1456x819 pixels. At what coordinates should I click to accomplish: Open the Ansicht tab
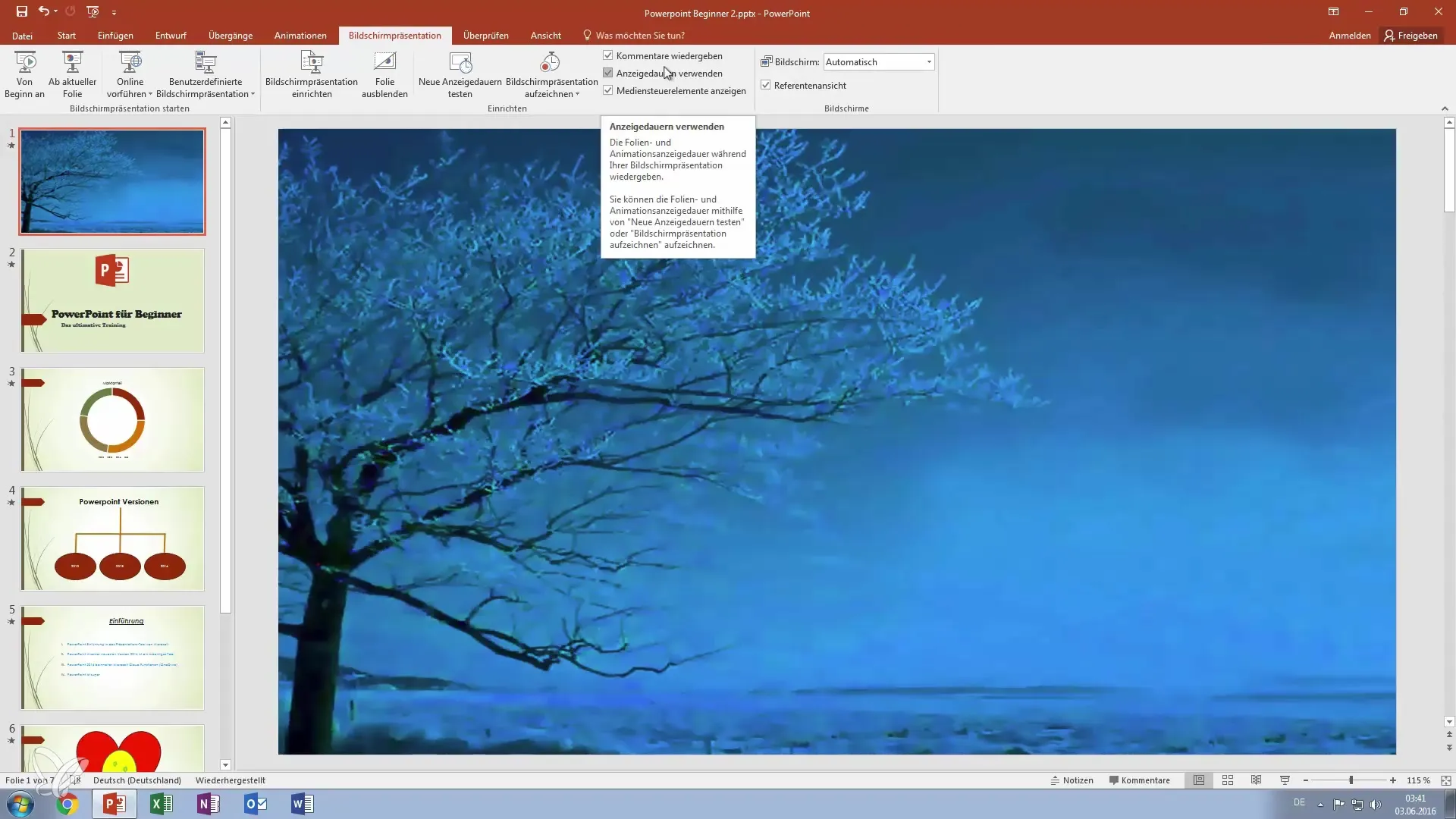point(546,36)
